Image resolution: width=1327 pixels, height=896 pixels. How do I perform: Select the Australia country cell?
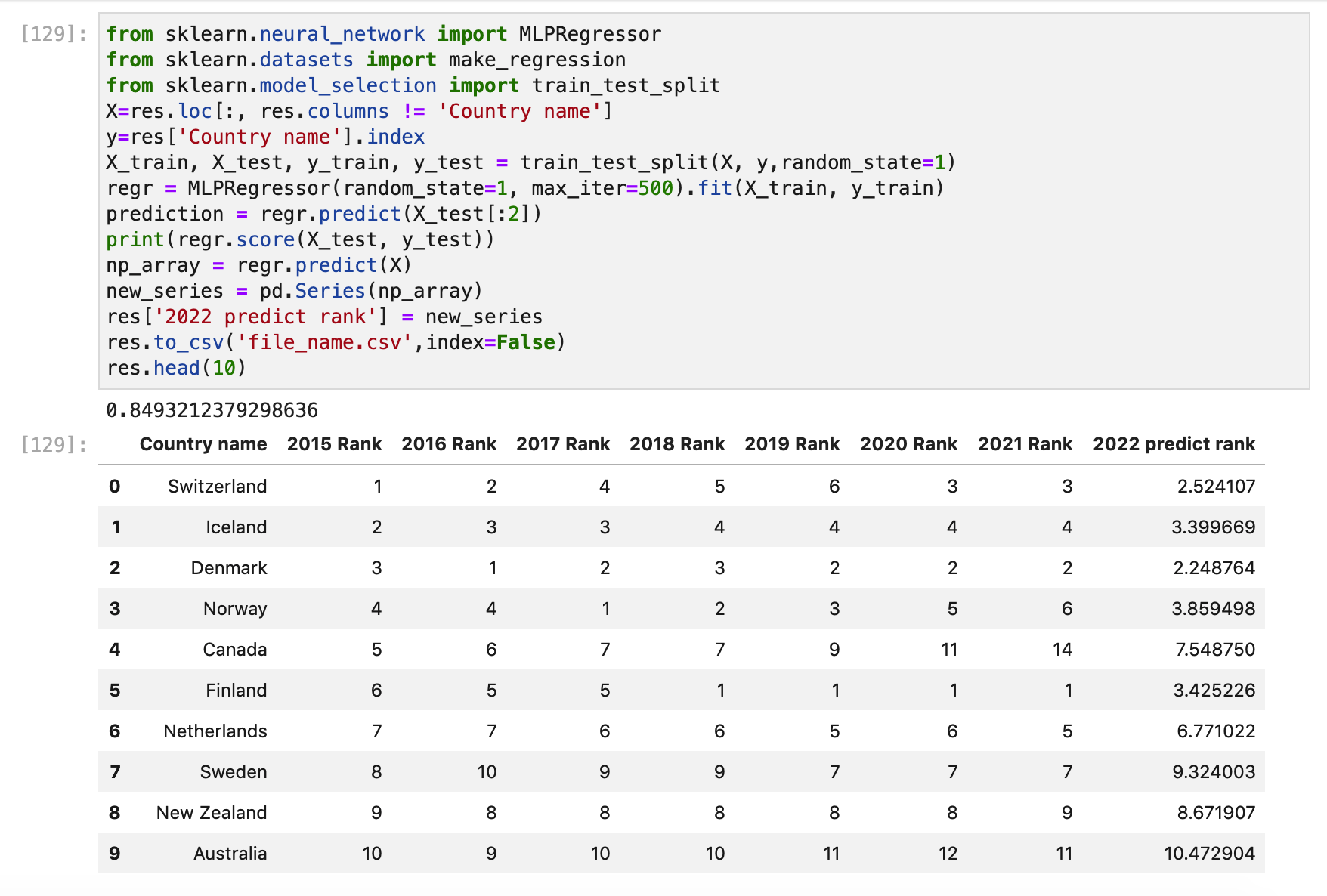click(x=230, y=854)
